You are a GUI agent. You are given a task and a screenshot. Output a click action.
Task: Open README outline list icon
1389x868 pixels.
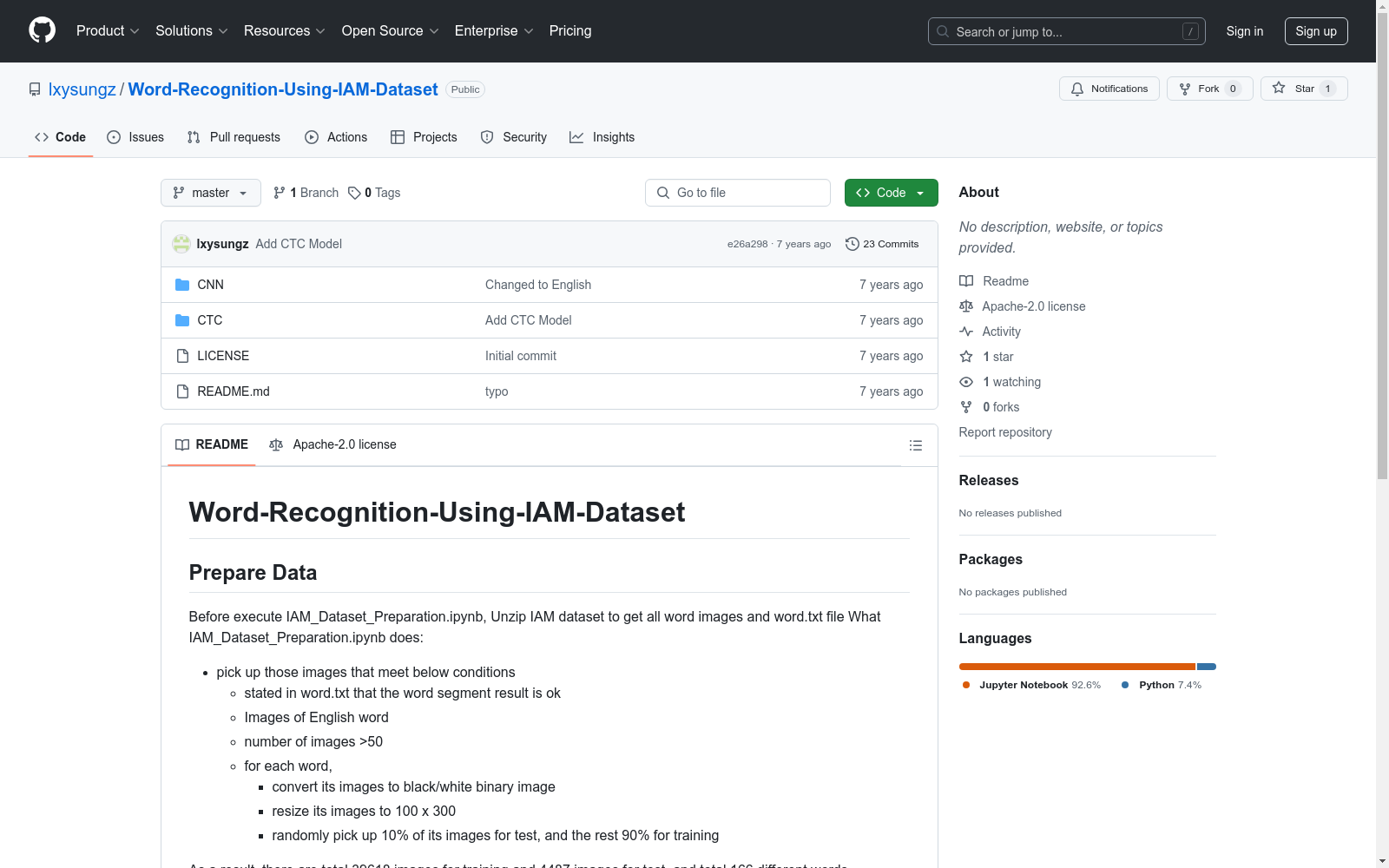coord(915,445)
